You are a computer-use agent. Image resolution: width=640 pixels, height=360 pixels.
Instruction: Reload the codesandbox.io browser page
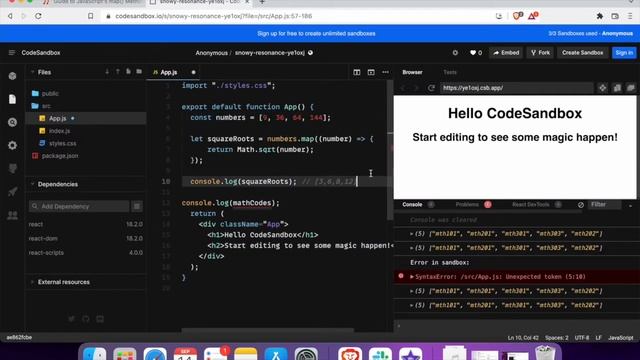pos(38,16)
